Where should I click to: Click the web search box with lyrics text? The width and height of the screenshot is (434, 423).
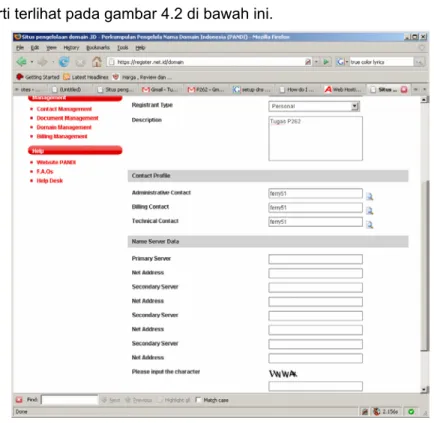(381, 62)
